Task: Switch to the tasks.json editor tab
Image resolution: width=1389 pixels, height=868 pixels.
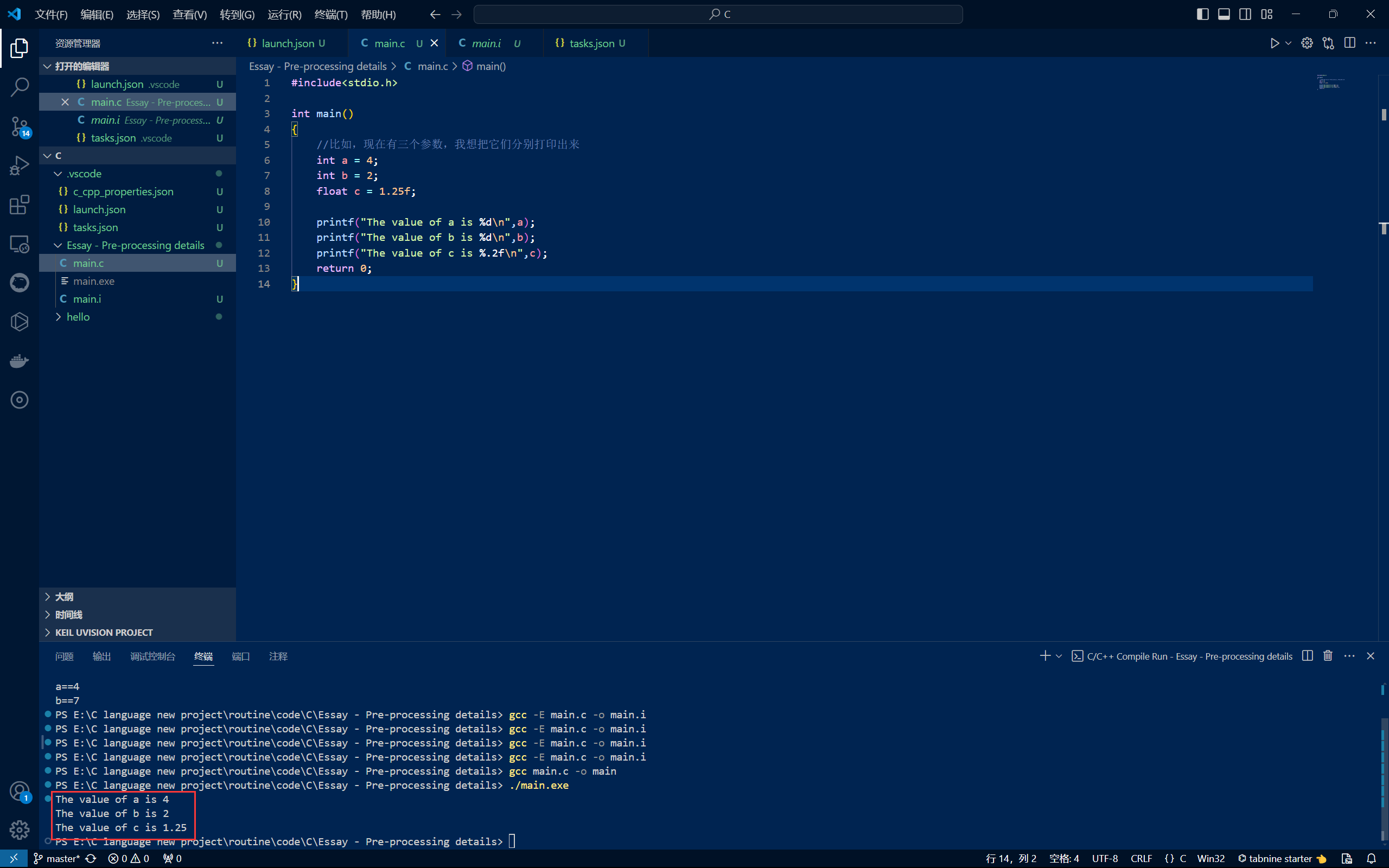Action: coord(596,43)
